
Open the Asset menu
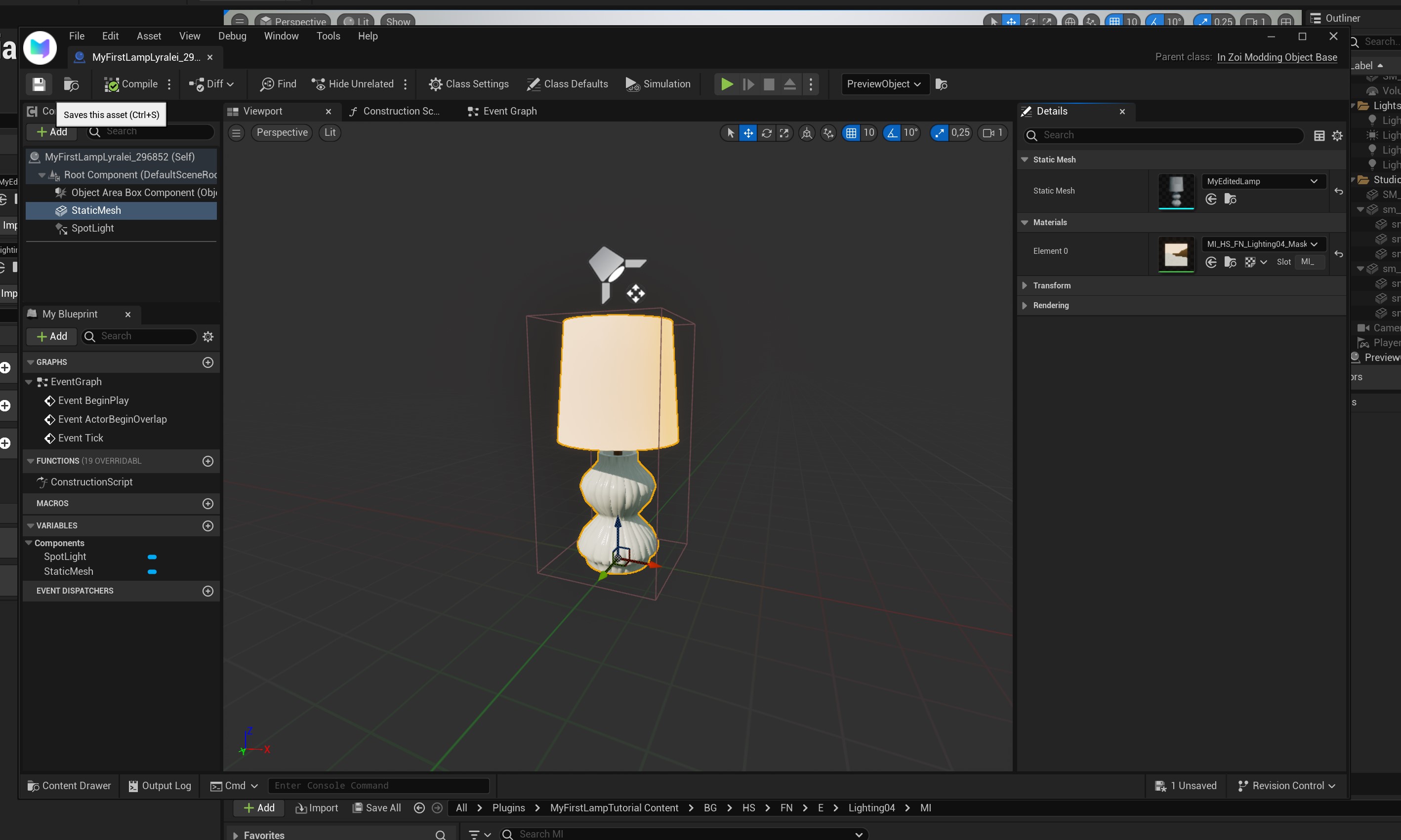(149, 36)
